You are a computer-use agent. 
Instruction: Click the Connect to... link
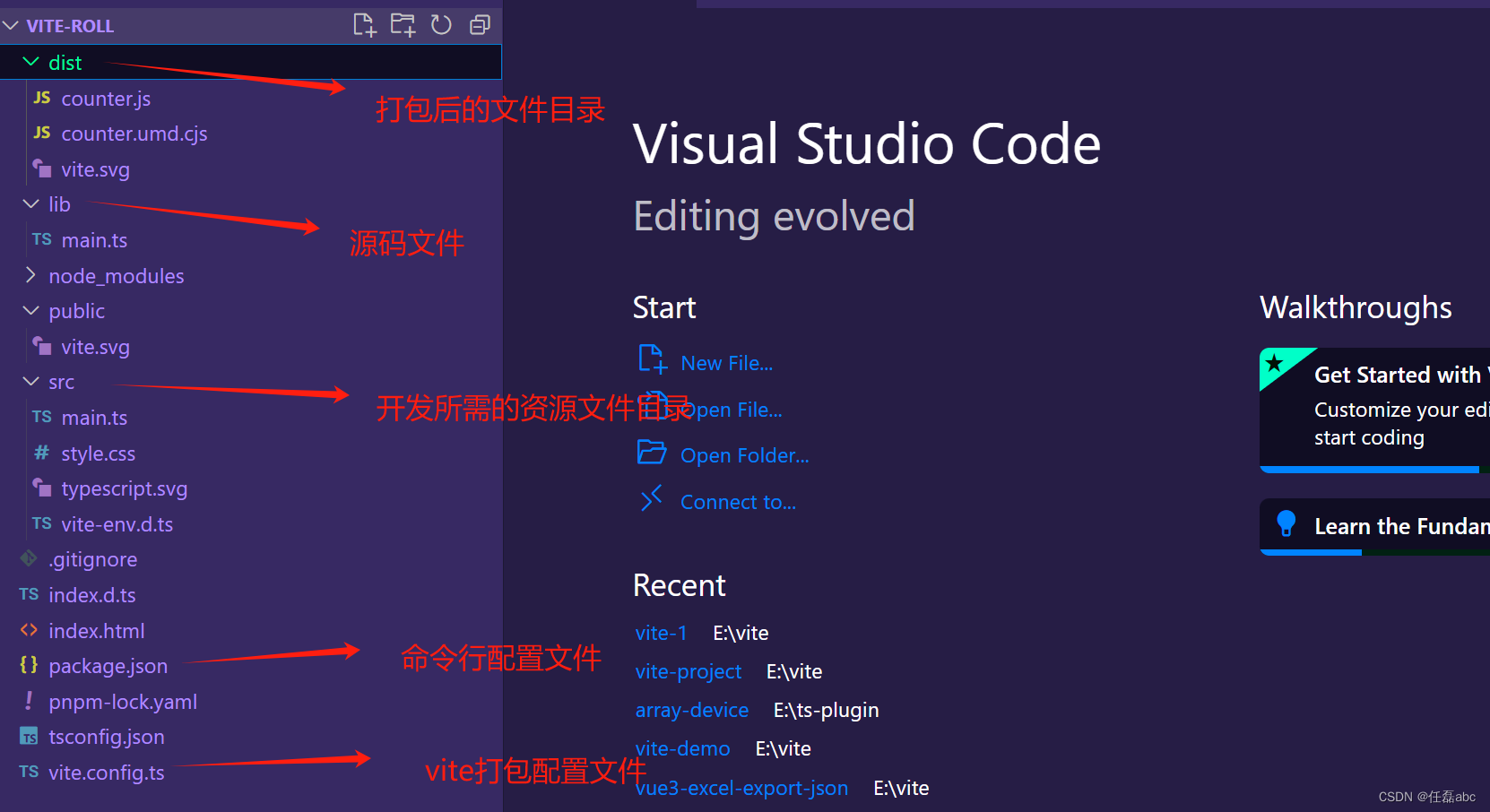pos(738,502)
